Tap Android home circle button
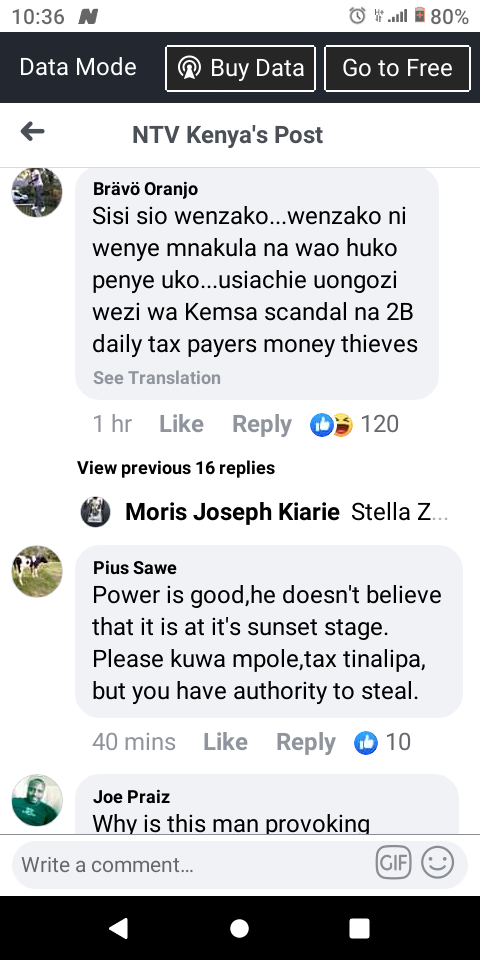This screenshot has height=960, width=480. 239,928
